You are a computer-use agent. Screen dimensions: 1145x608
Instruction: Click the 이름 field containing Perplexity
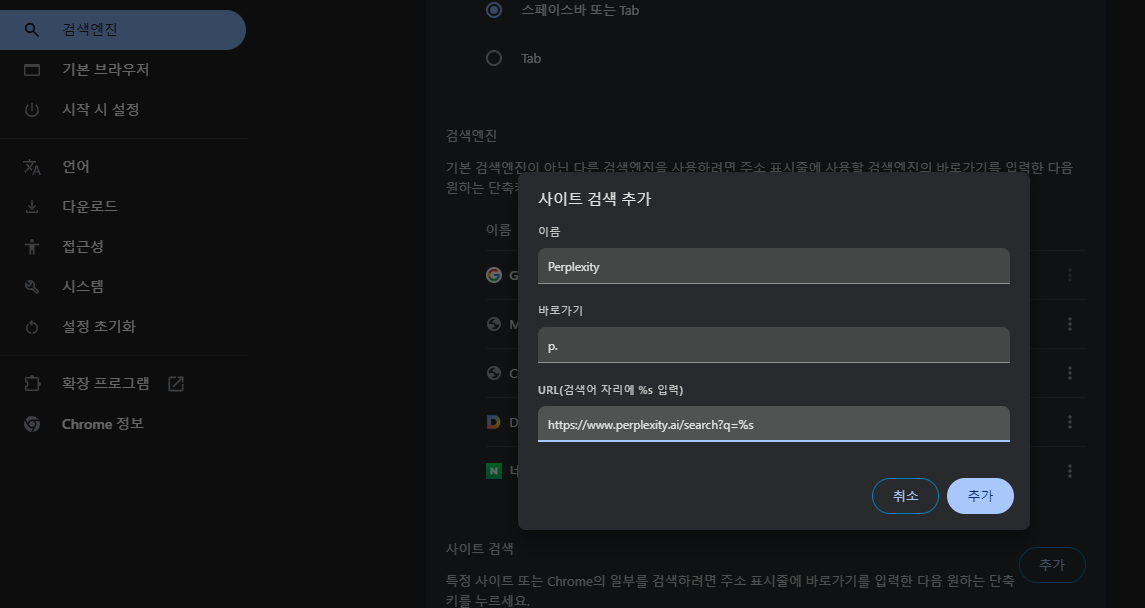pyautogui.click(x=773, y=266)
